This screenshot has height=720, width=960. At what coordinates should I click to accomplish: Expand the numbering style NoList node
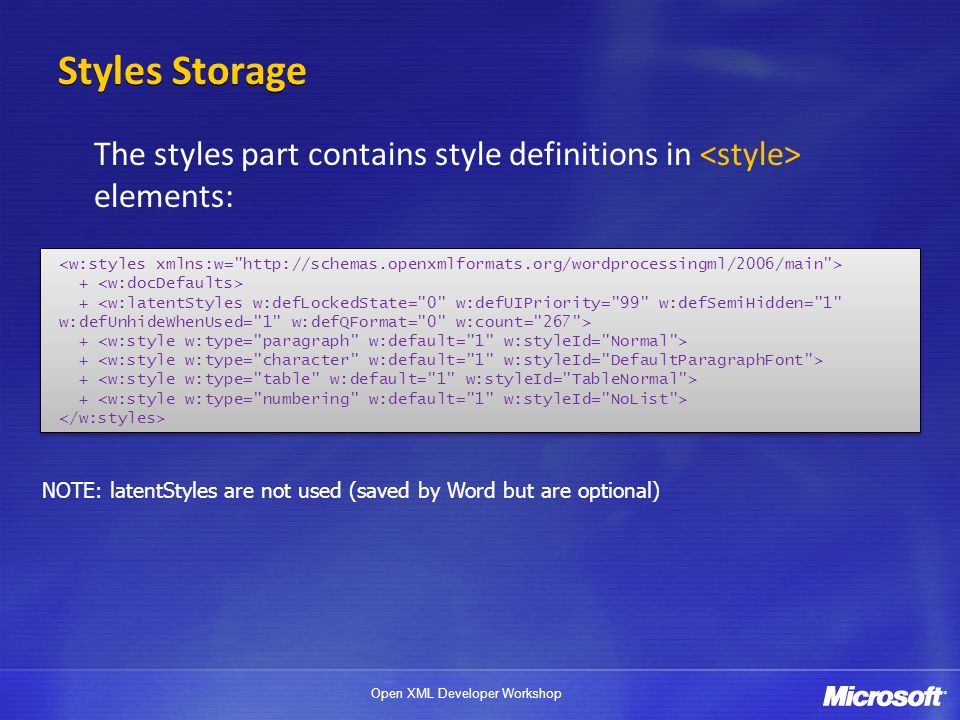pyautogui.click(x=83, y=400)
